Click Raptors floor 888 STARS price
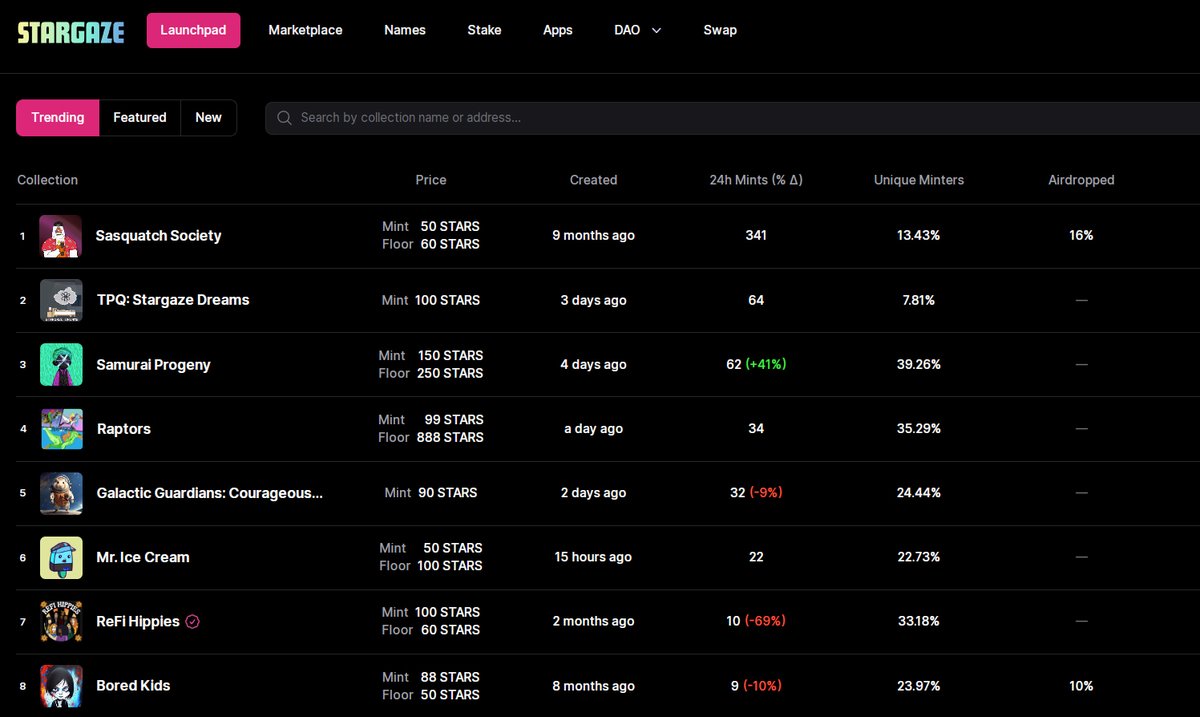Screen dimensions: 1200x717 click(450, 438)
